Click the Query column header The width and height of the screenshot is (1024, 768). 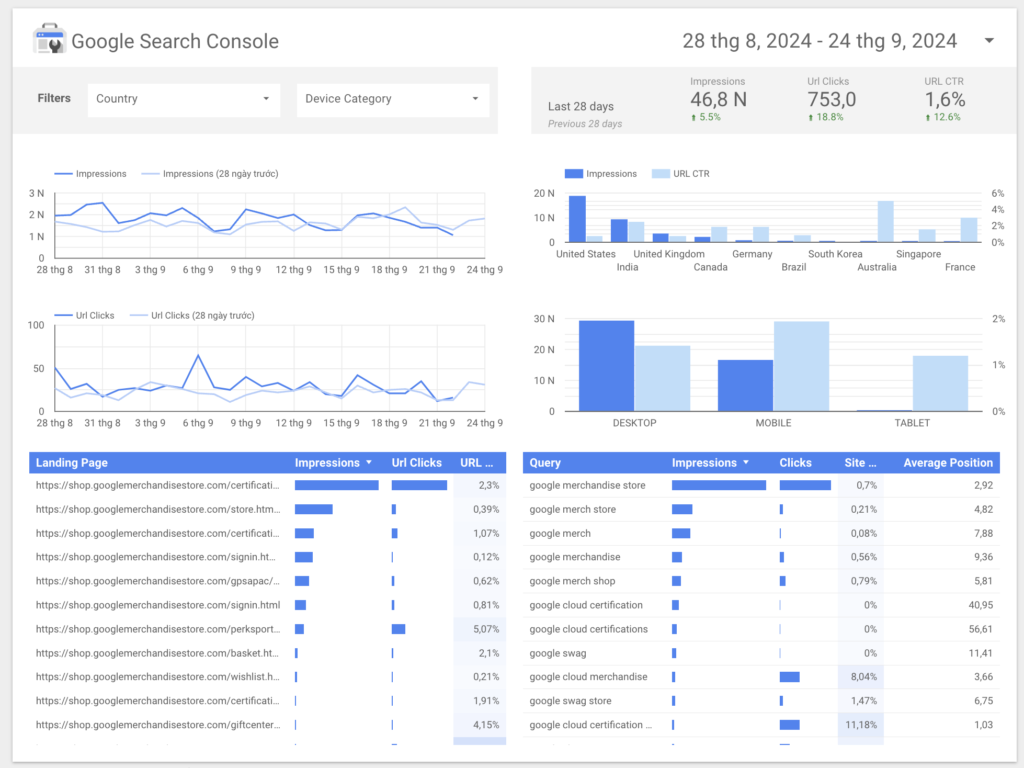tap(545, 462)
